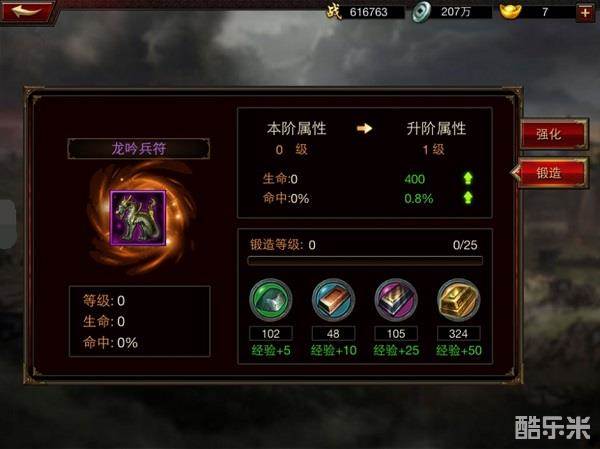600x449 pixels.
Task: Tap the gold ingot currency icon
Action: point(511,11)
